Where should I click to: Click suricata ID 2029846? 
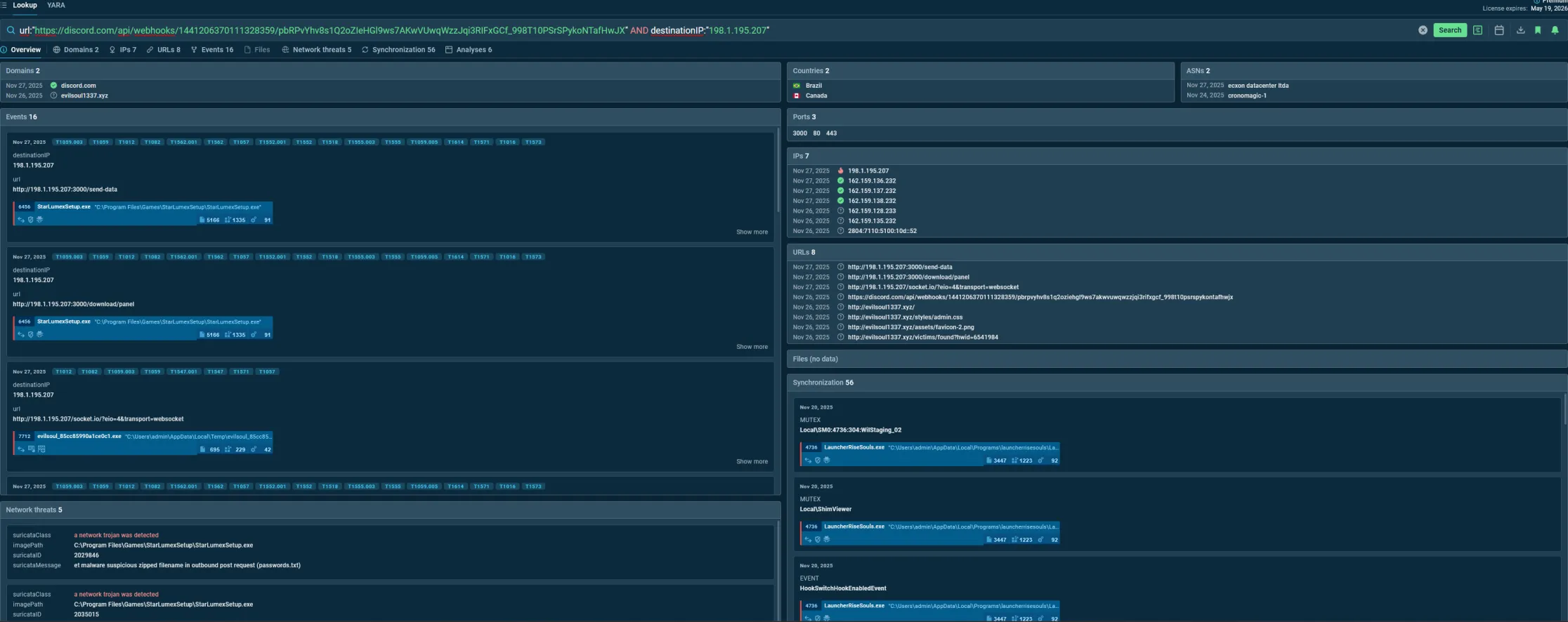coord(86,555)
